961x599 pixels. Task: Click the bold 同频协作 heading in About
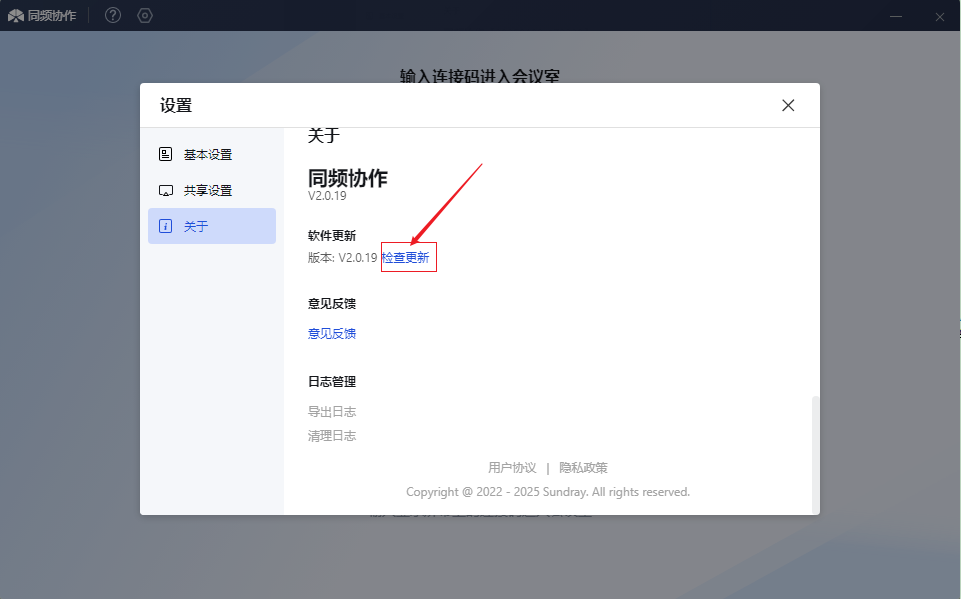347,178
